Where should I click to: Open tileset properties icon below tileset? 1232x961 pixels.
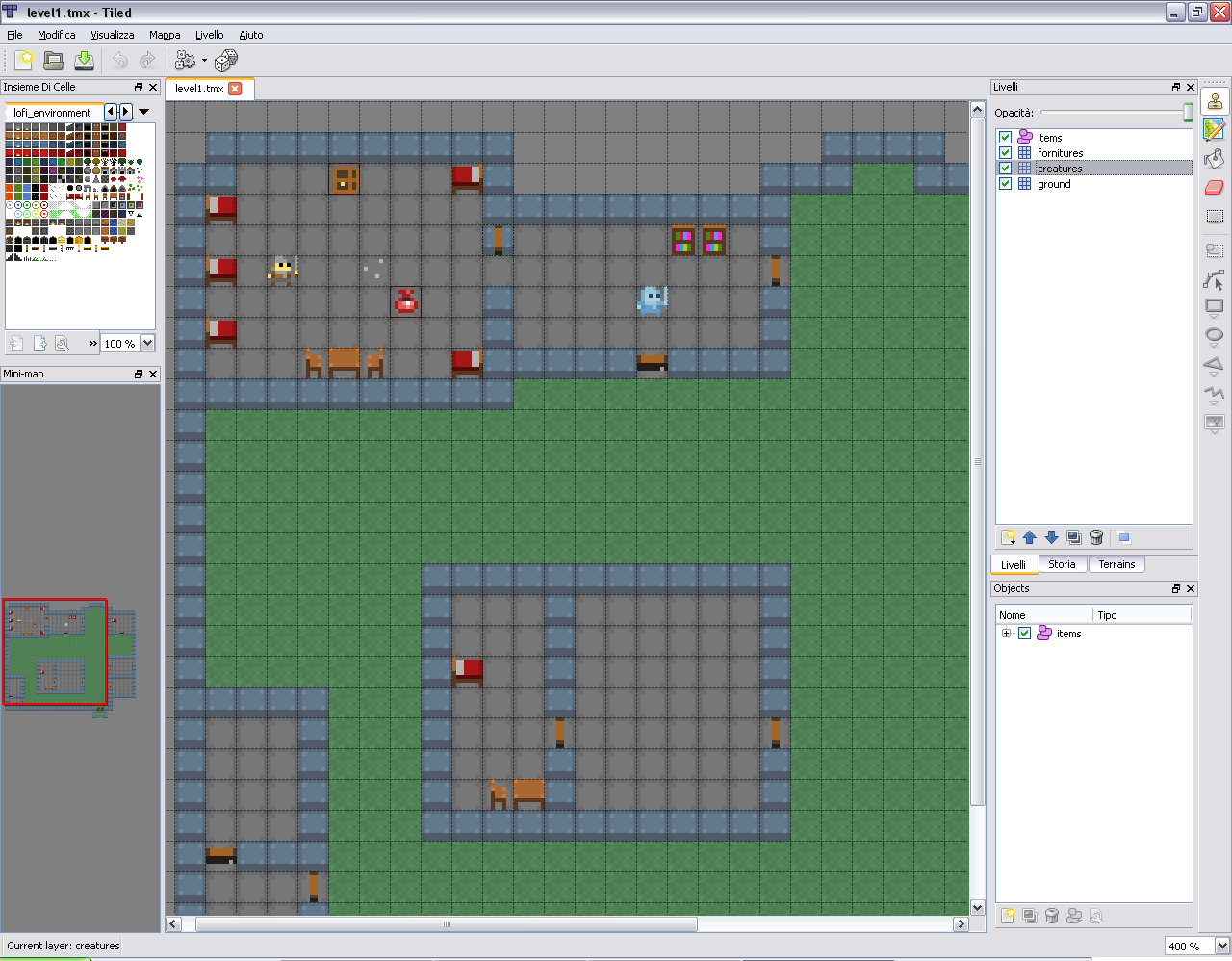62,343
